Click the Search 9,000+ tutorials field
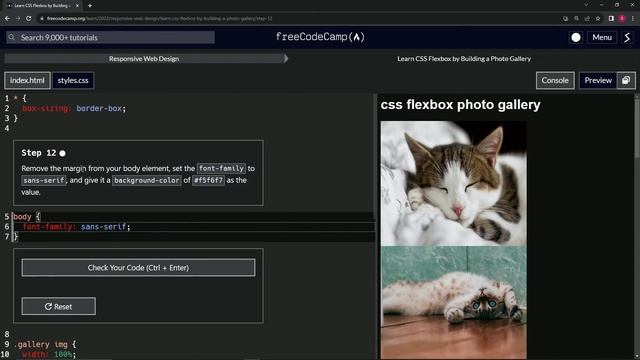The image size is (640, 360). 110,37
